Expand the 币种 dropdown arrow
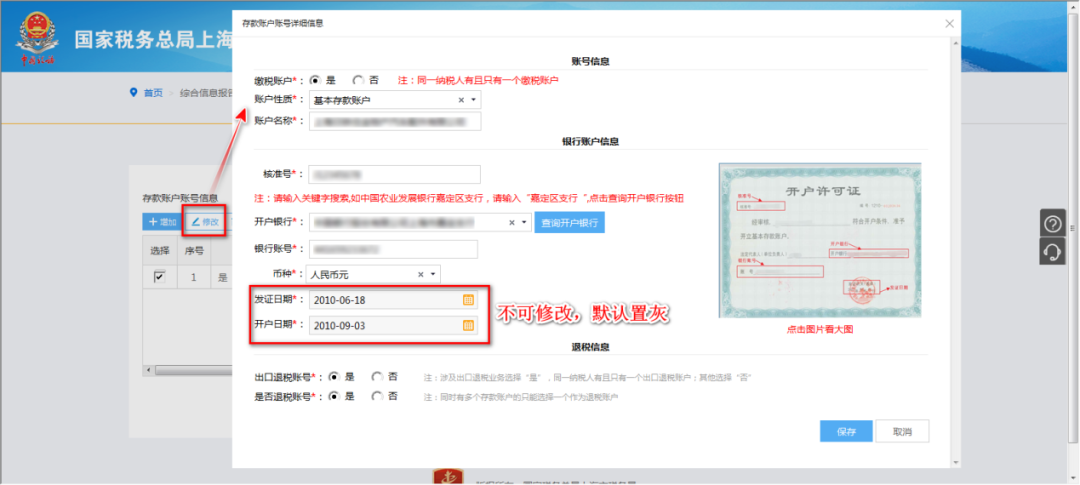 pyautogui.click(x=433, y=273)
